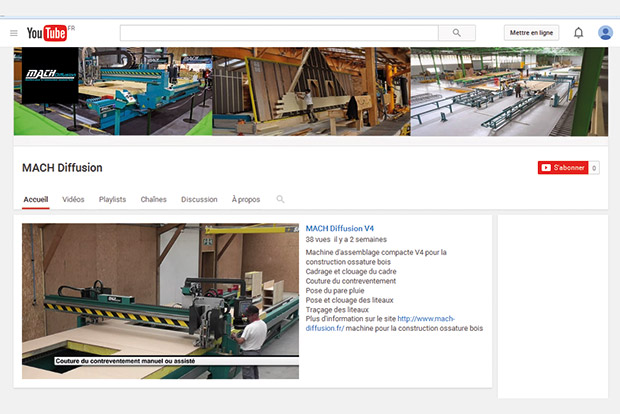Screen dimensions: 620x414
Task: Click '38 vues il y a 2 semaines' text
Action: (346, 239)
